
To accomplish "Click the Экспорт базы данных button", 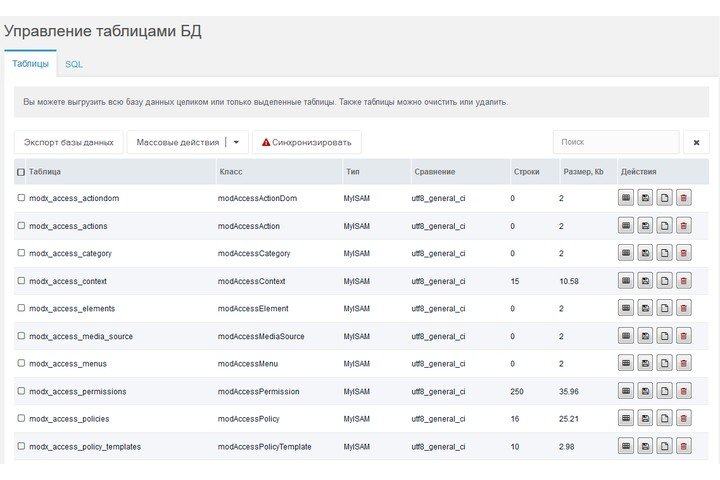I will pyautogui.click(x=68, y=142).
